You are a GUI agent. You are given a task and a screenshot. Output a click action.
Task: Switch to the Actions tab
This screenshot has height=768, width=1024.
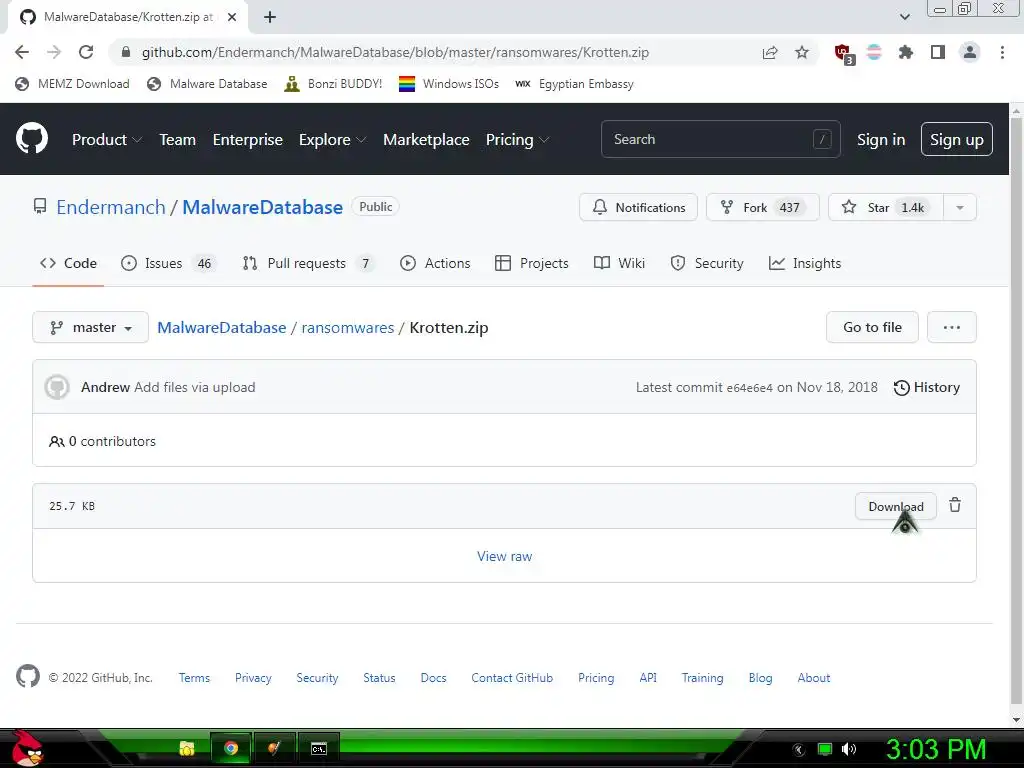pyautogui.click(x=435, y=263)
